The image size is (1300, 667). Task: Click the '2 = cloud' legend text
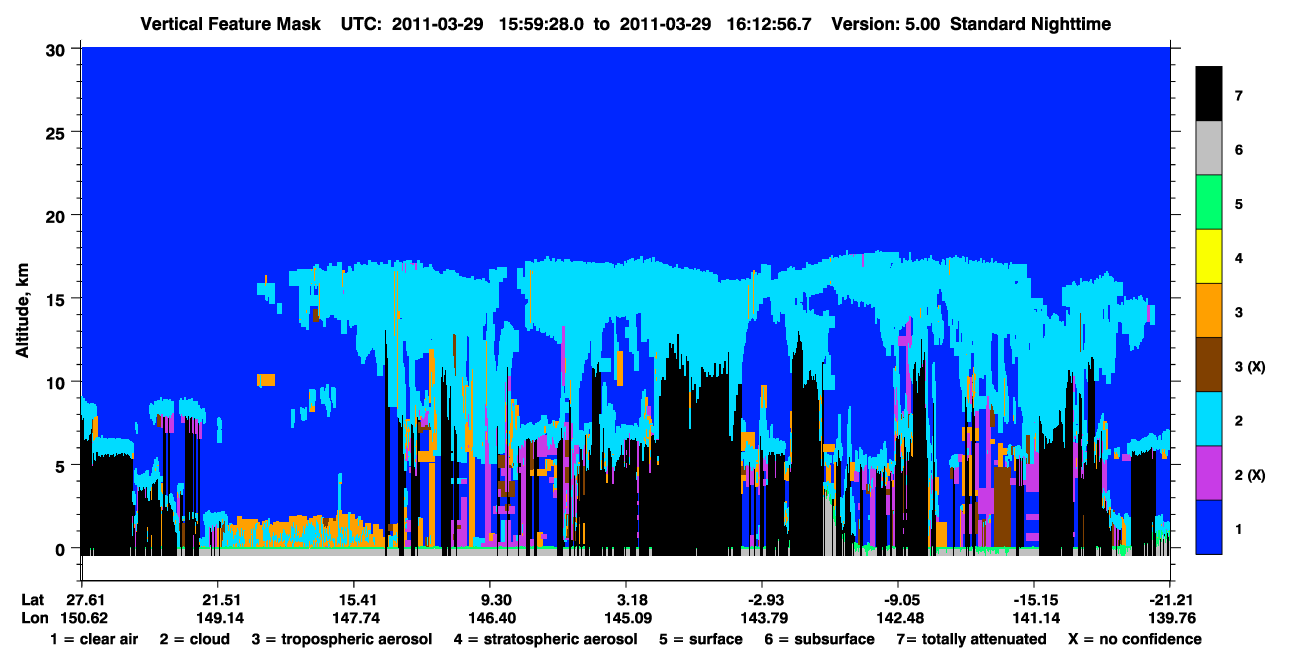194,639
